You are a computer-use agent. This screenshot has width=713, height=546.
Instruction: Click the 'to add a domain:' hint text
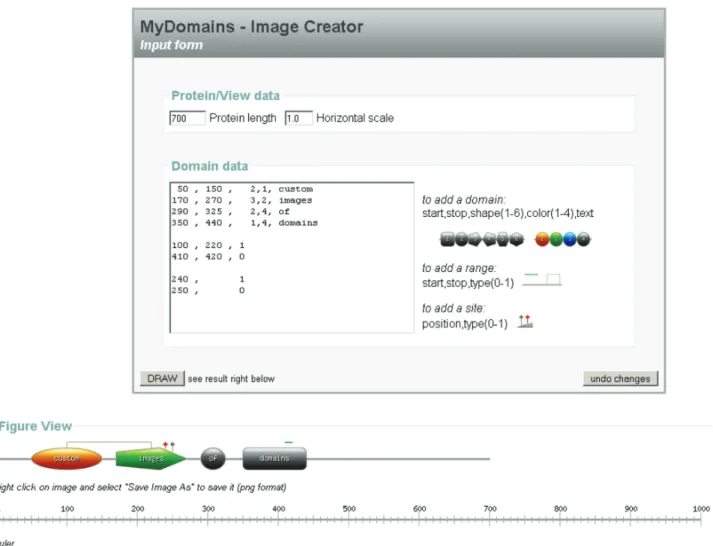(464, 200)
